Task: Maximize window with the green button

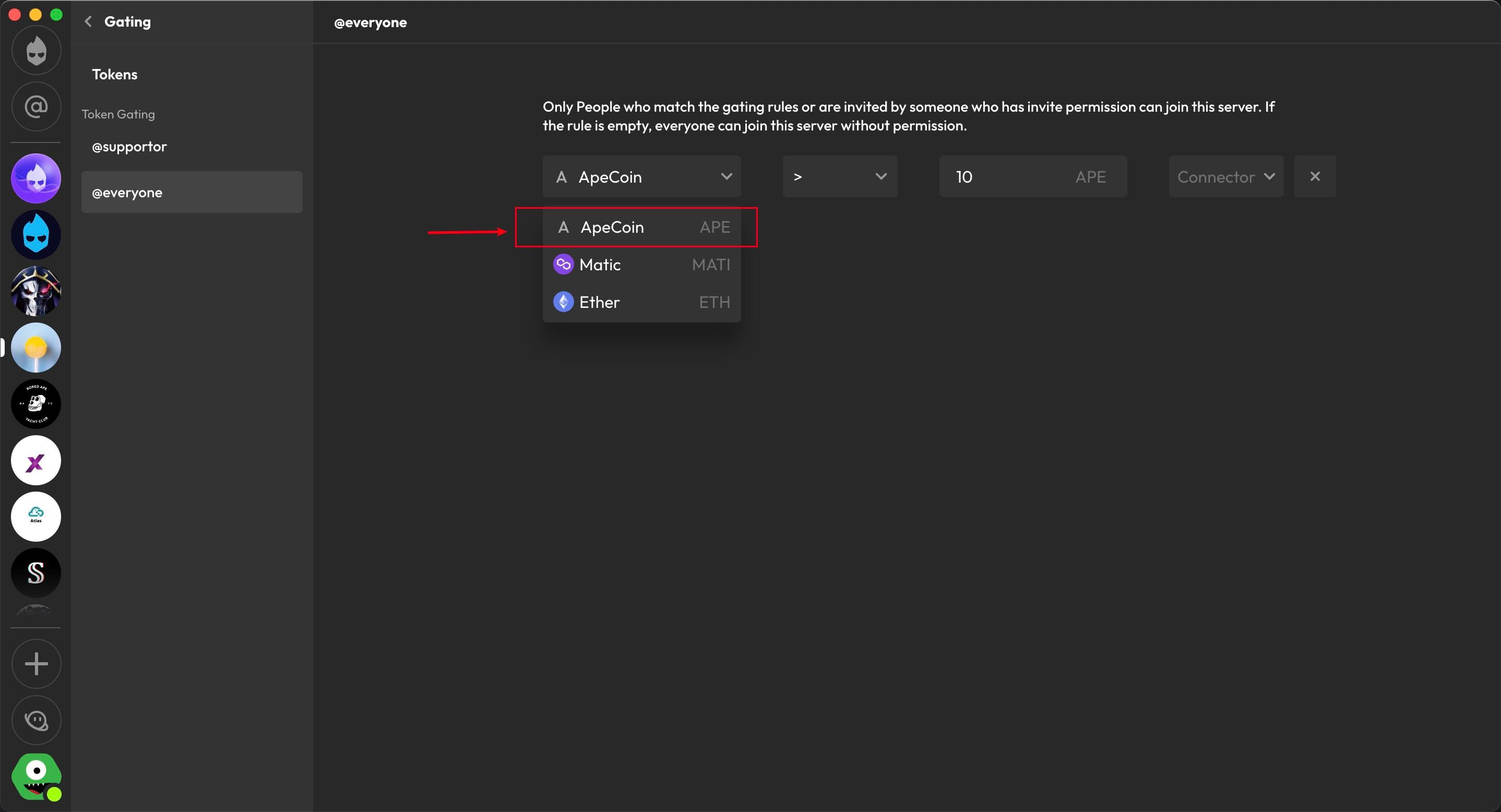Action: 56,15
